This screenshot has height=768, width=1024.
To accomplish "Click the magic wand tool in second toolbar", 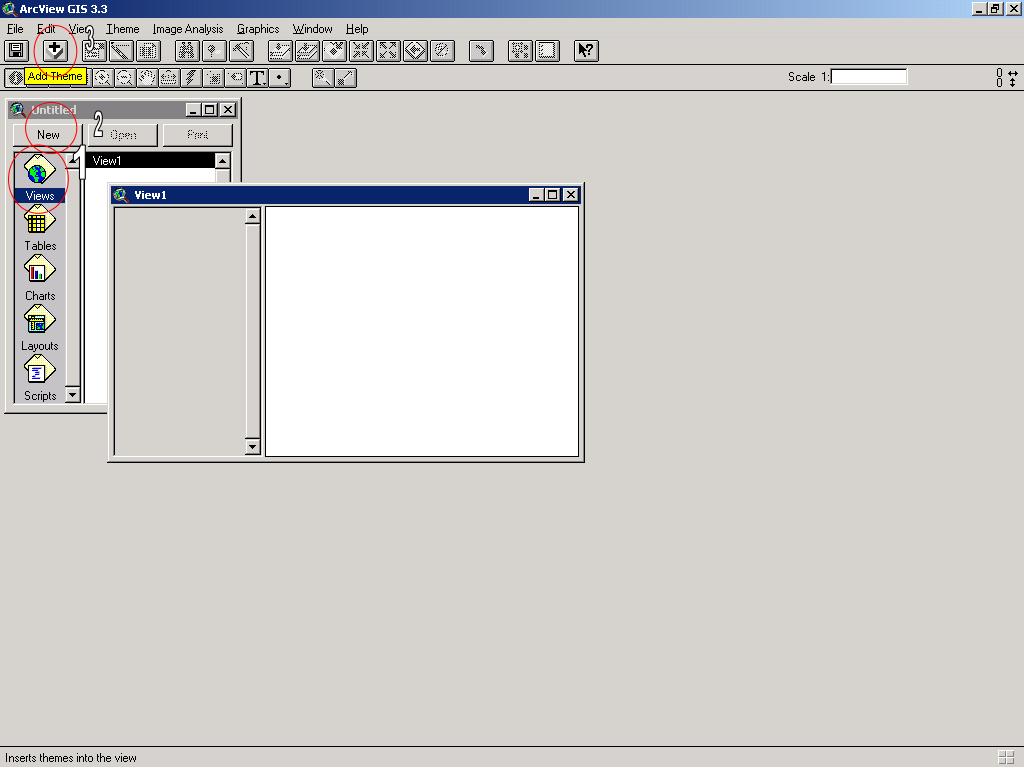I will 322,78.
